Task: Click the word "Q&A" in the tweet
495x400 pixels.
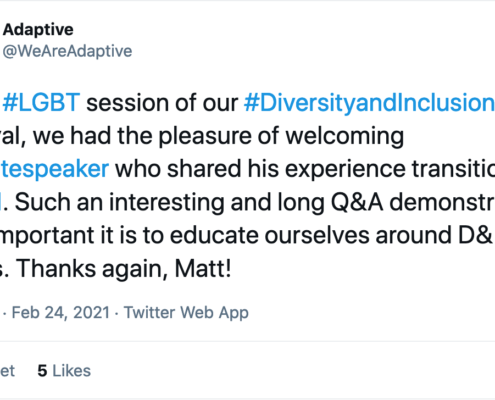Action: pos(357,203)
